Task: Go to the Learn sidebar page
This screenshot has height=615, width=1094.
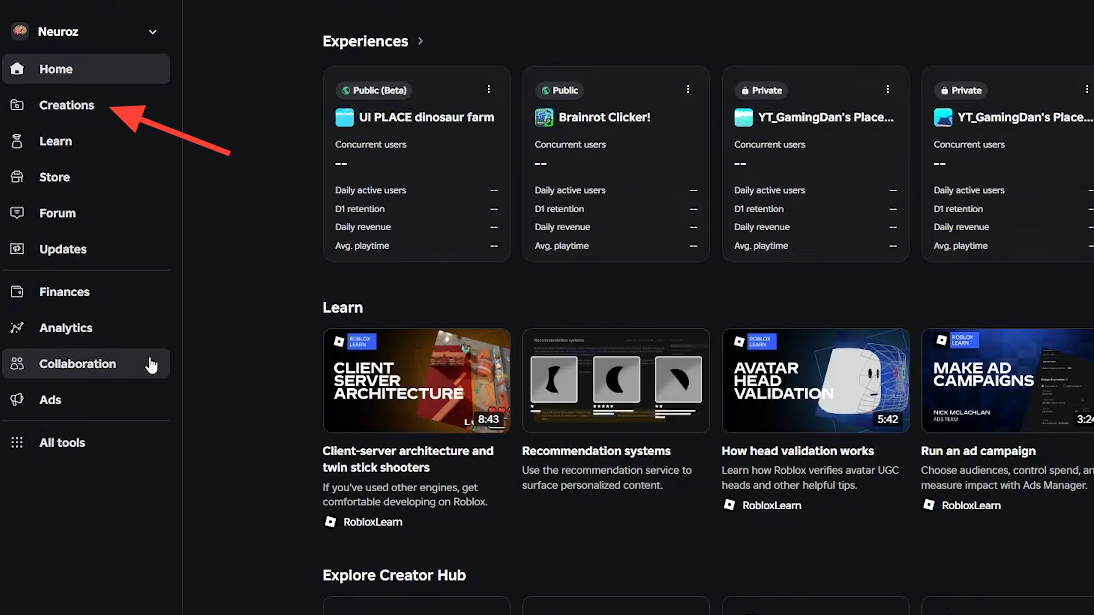Action: [x=86, y=141]
